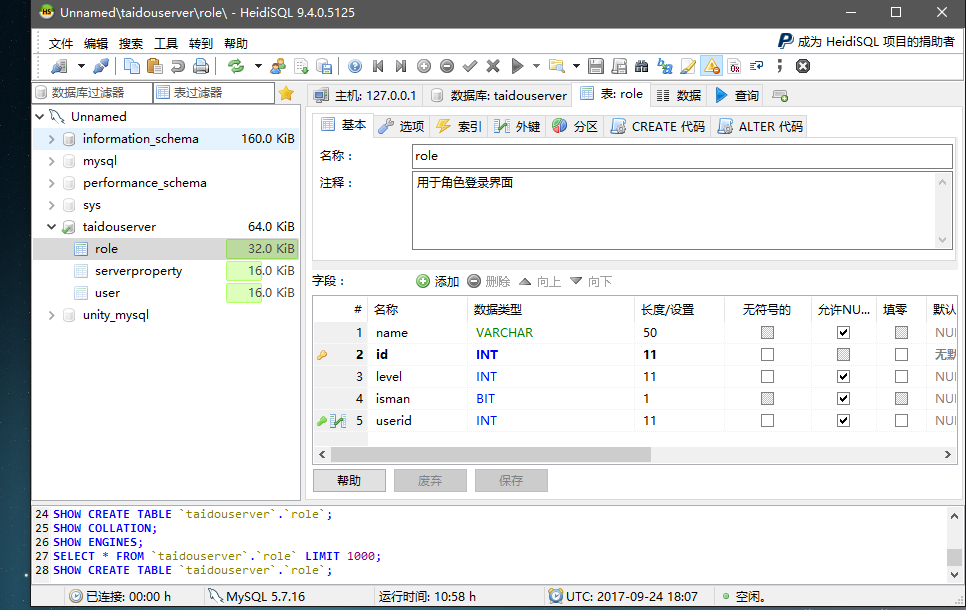Expand the performance_schema database
966x610 pixels.
(52, 184)
